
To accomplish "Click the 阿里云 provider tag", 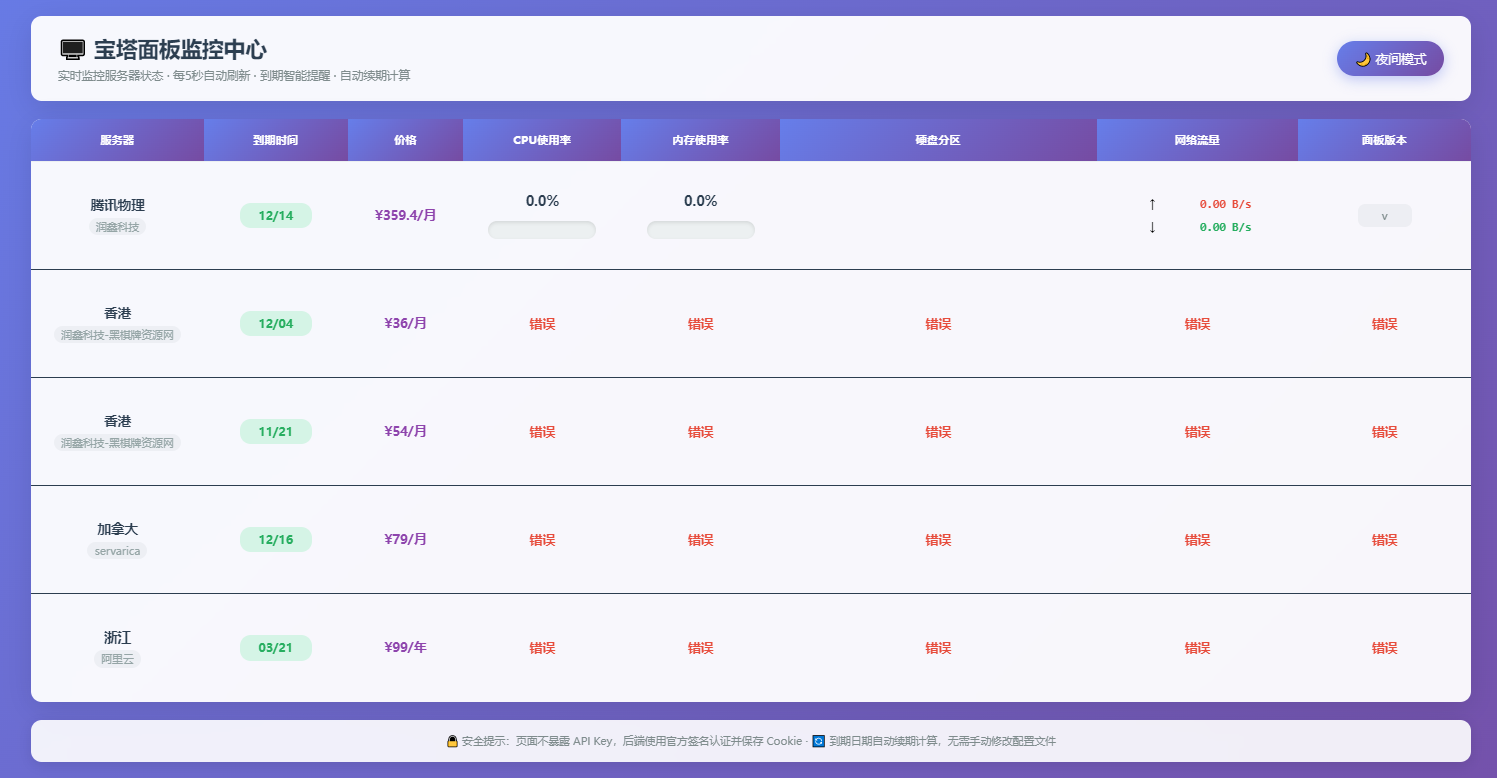I will 117,659.
